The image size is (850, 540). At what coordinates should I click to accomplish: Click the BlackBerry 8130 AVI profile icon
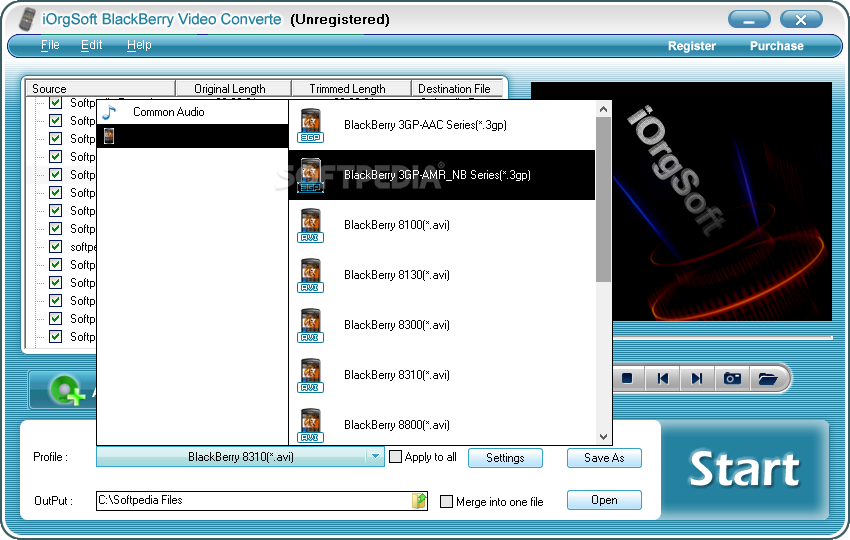(311, 275)
